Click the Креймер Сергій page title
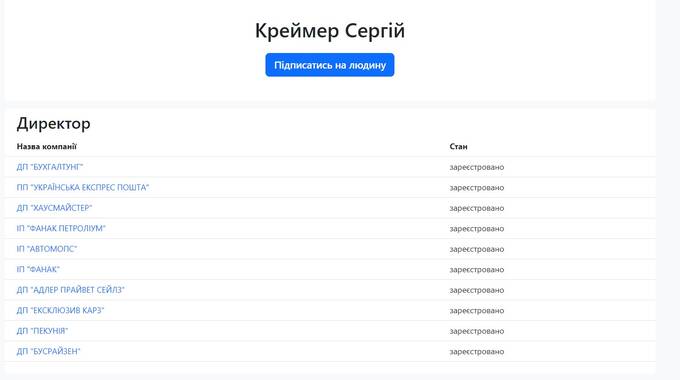The height and width of the screenshot is (380, 680). coord(330,31)
